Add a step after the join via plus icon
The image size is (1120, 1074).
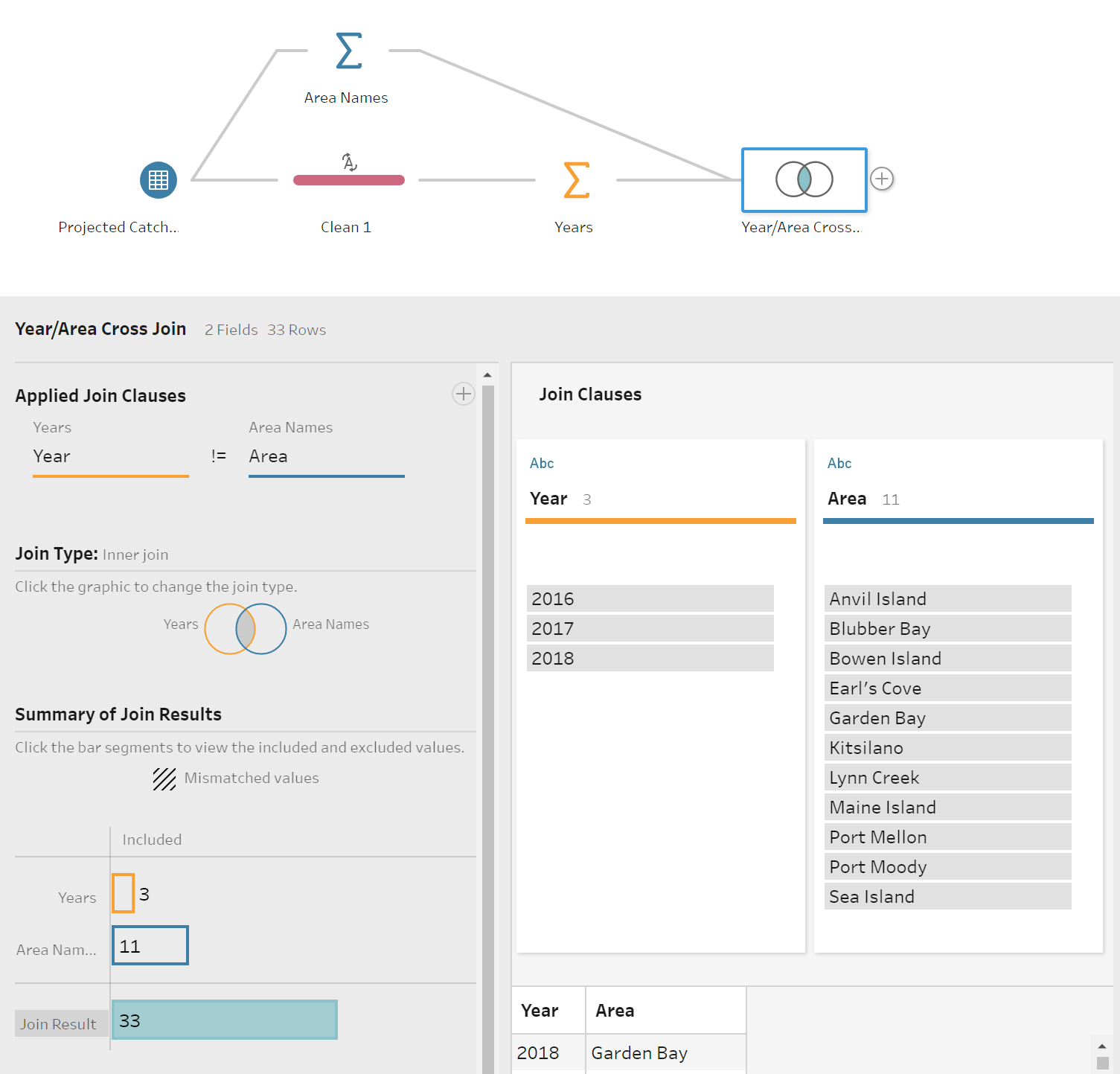(882, 179)
